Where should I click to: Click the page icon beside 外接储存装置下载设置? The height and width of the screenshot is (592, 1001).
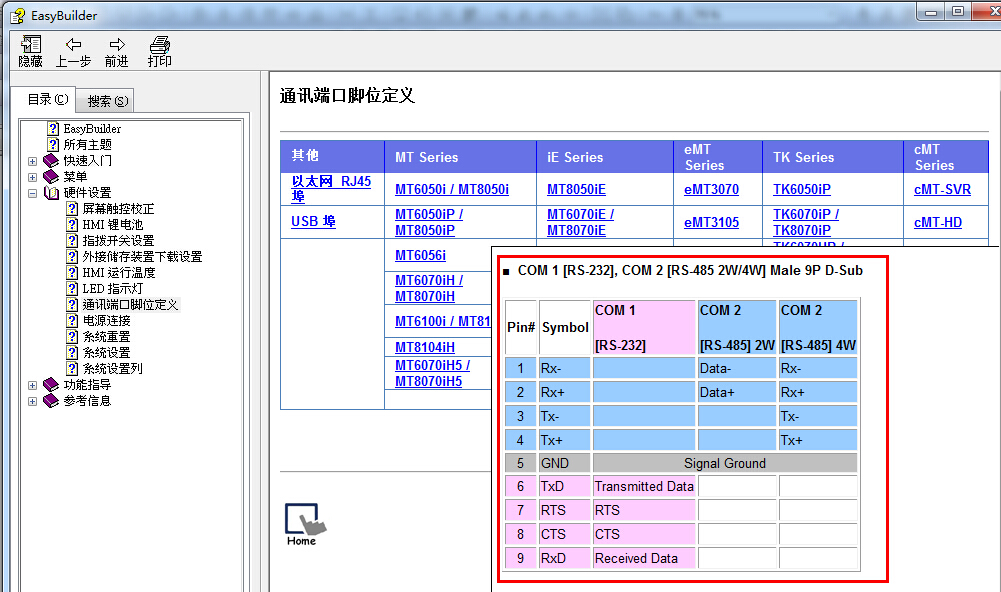pyautogui.click(x=73, y=256)
